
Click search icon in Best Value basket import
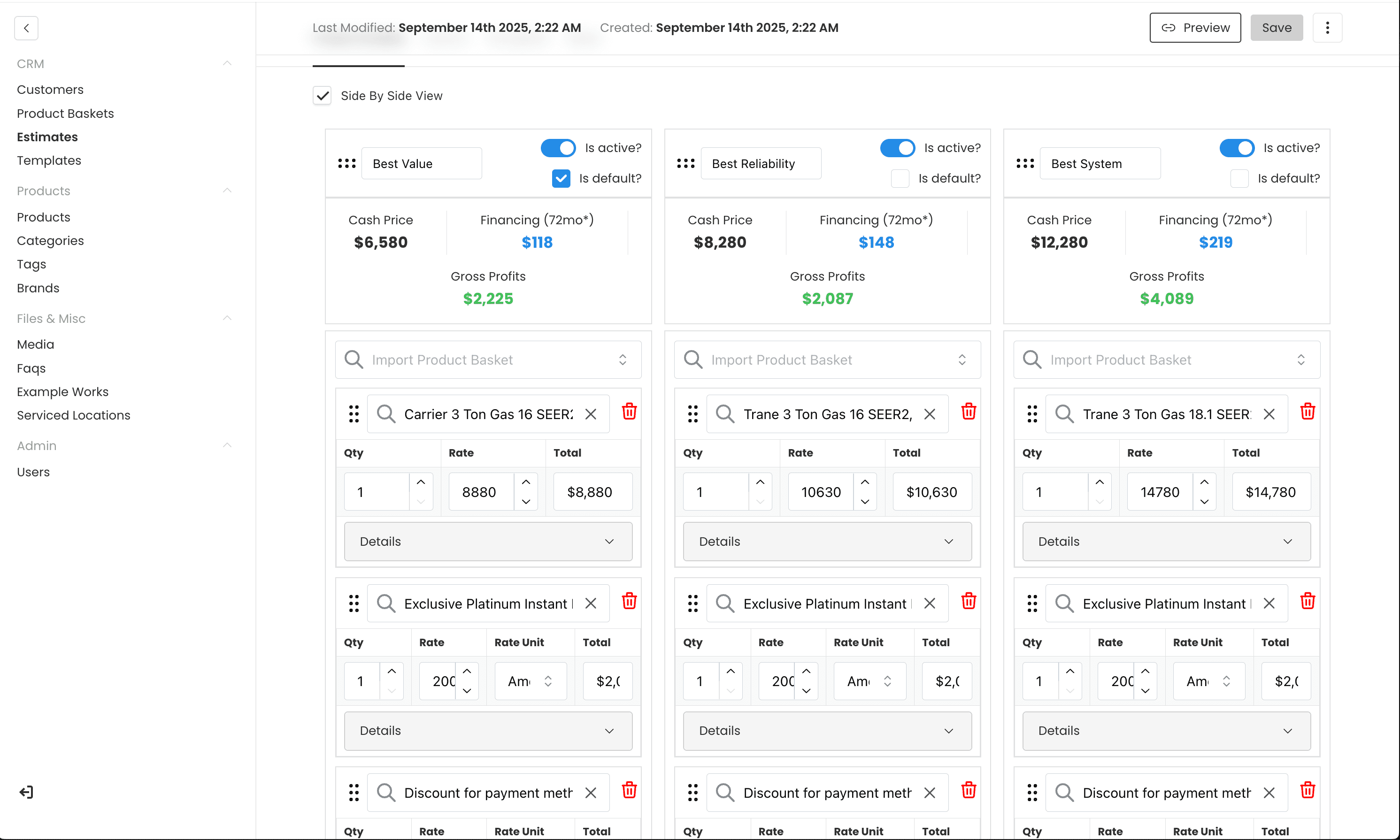(354, 359)
